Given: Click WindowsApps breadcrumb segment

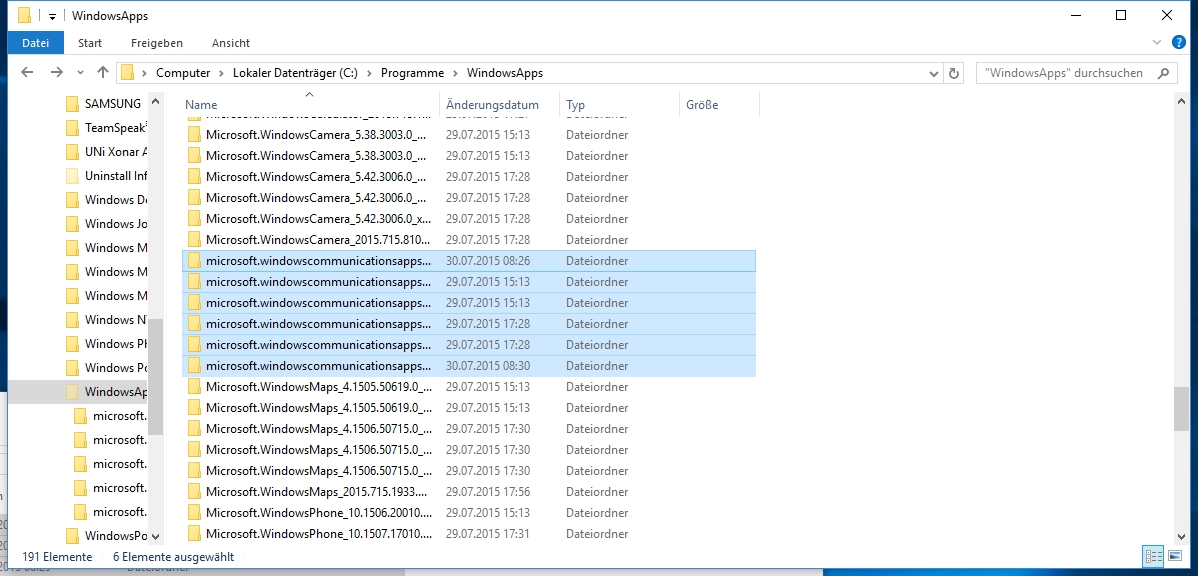Looking at the screenshot, I should (x=504, y=73).
